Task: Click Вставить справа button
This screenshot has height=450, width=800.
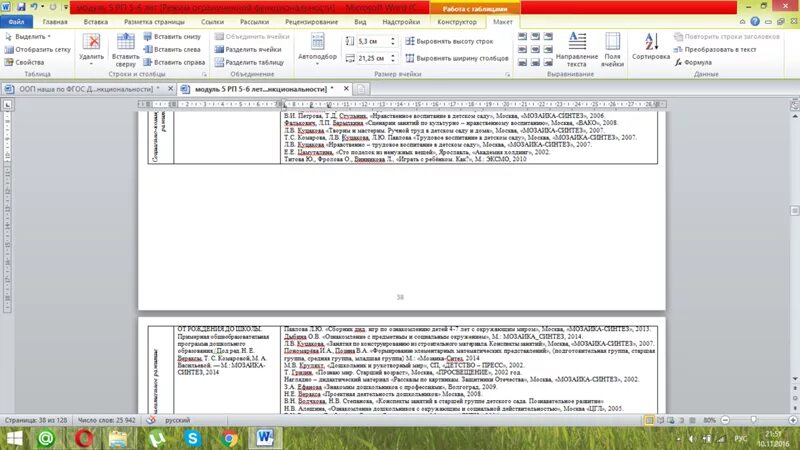Action: coord(174,62)
